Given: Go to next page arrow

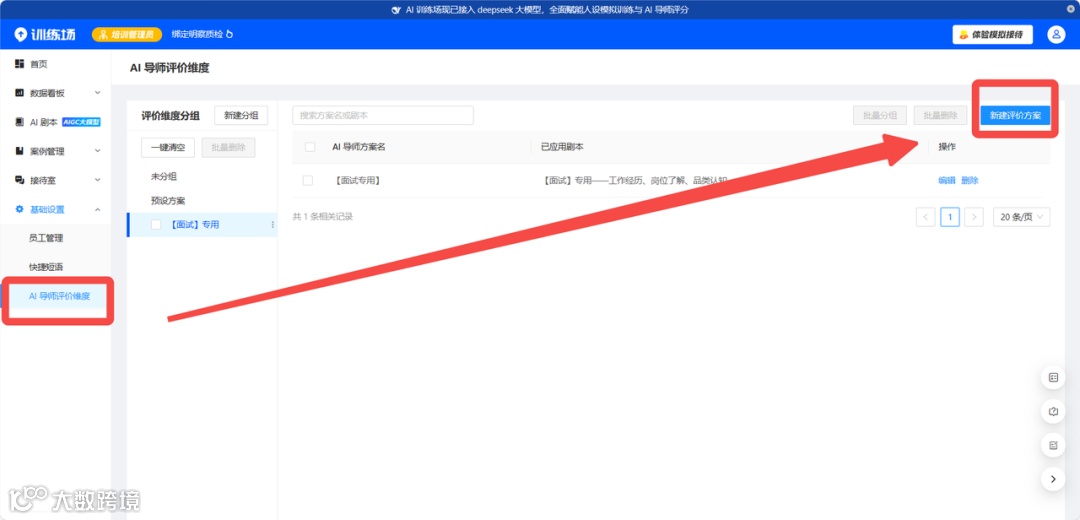Looking at the screenshot, I should coord(974,217).
